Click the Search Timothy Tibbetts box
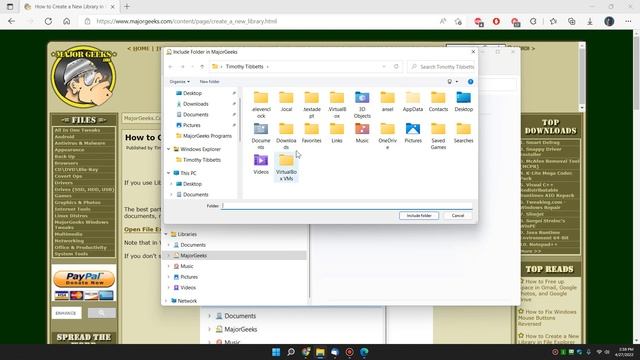This screenshot has height=360, width=640. click(441, 67)
